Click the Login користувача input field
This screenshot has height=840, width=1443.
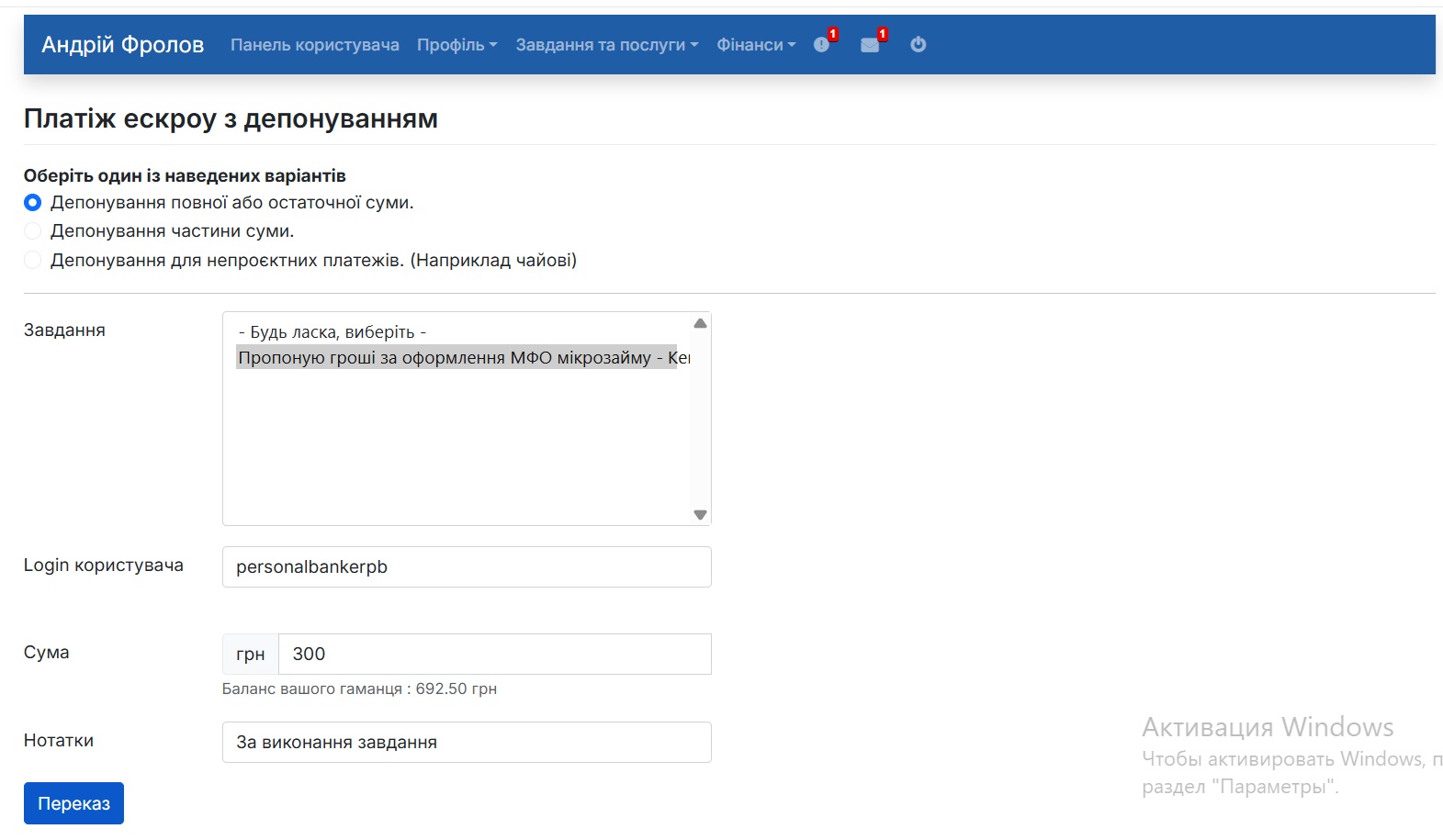point(467,567)
